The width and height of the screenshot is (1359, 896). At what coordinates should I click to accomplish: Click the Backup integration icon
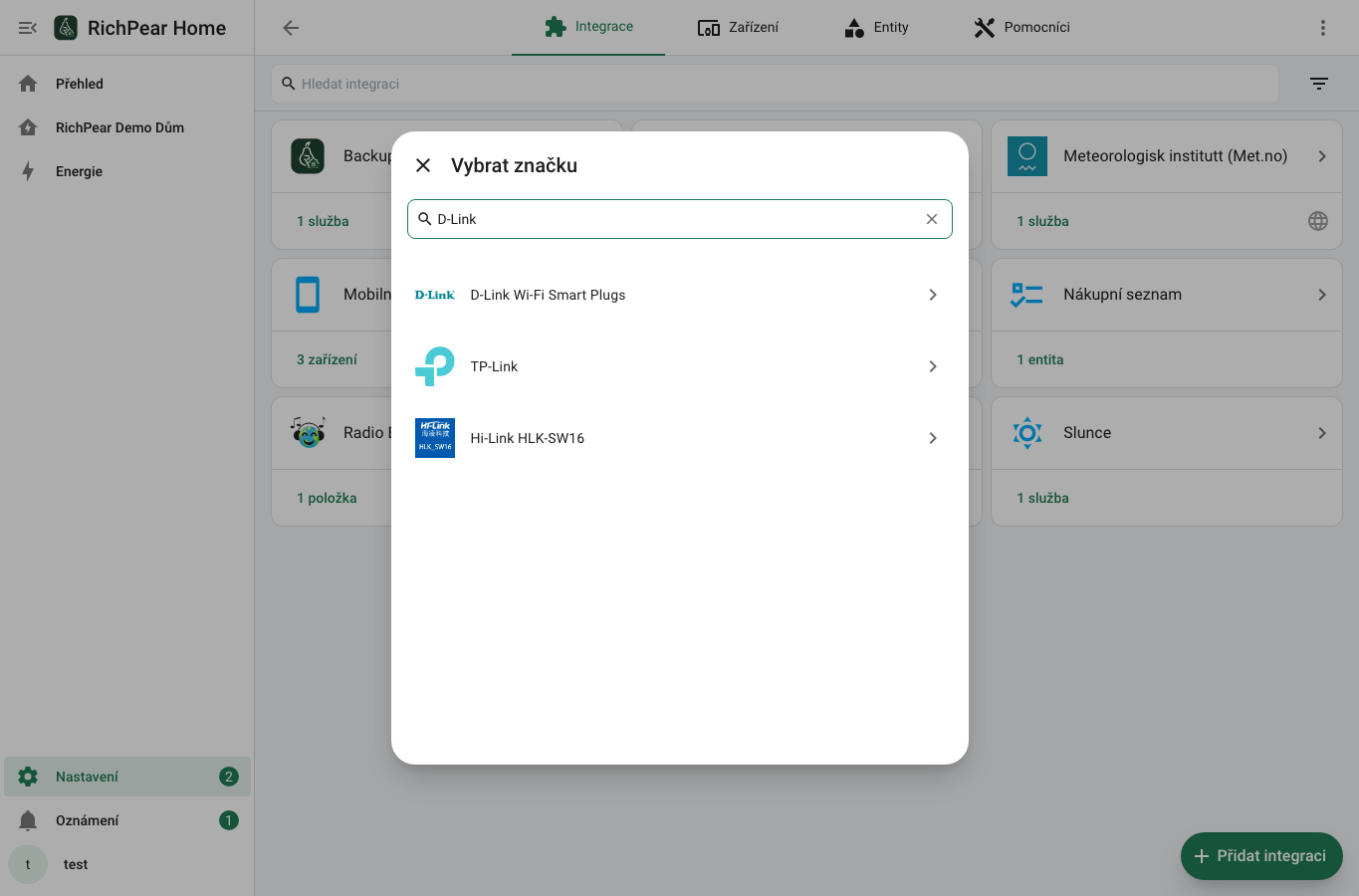308,156
